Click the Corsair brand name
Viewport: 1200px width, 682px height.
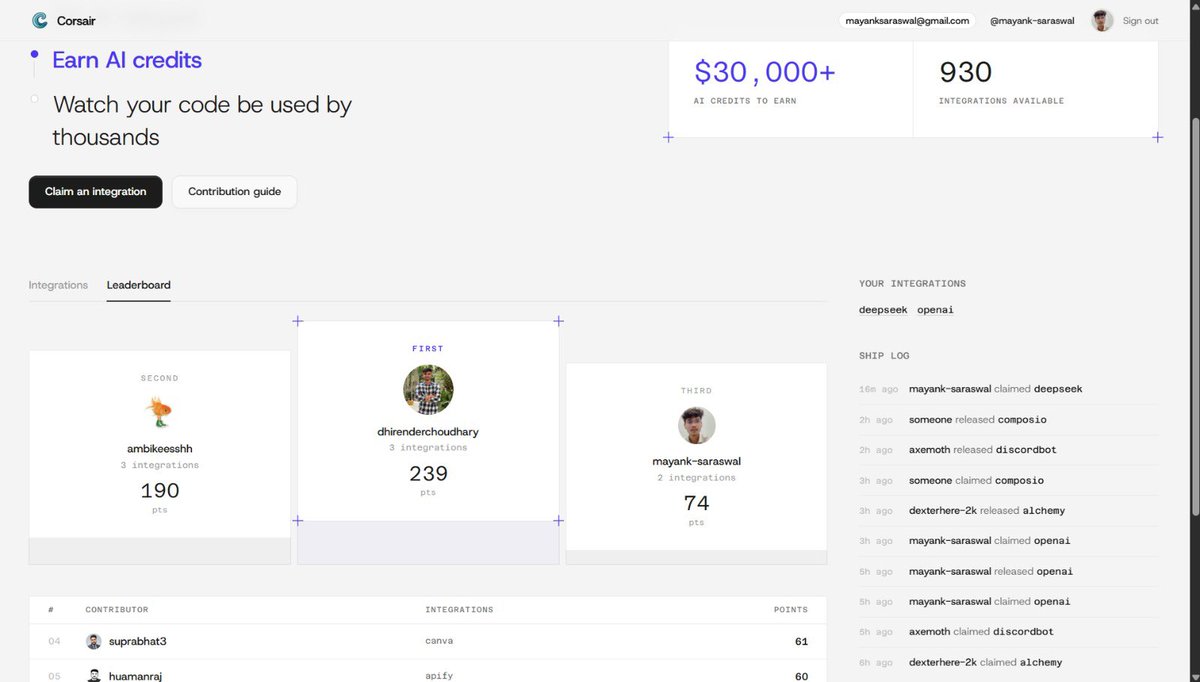(x=76, y=20)
